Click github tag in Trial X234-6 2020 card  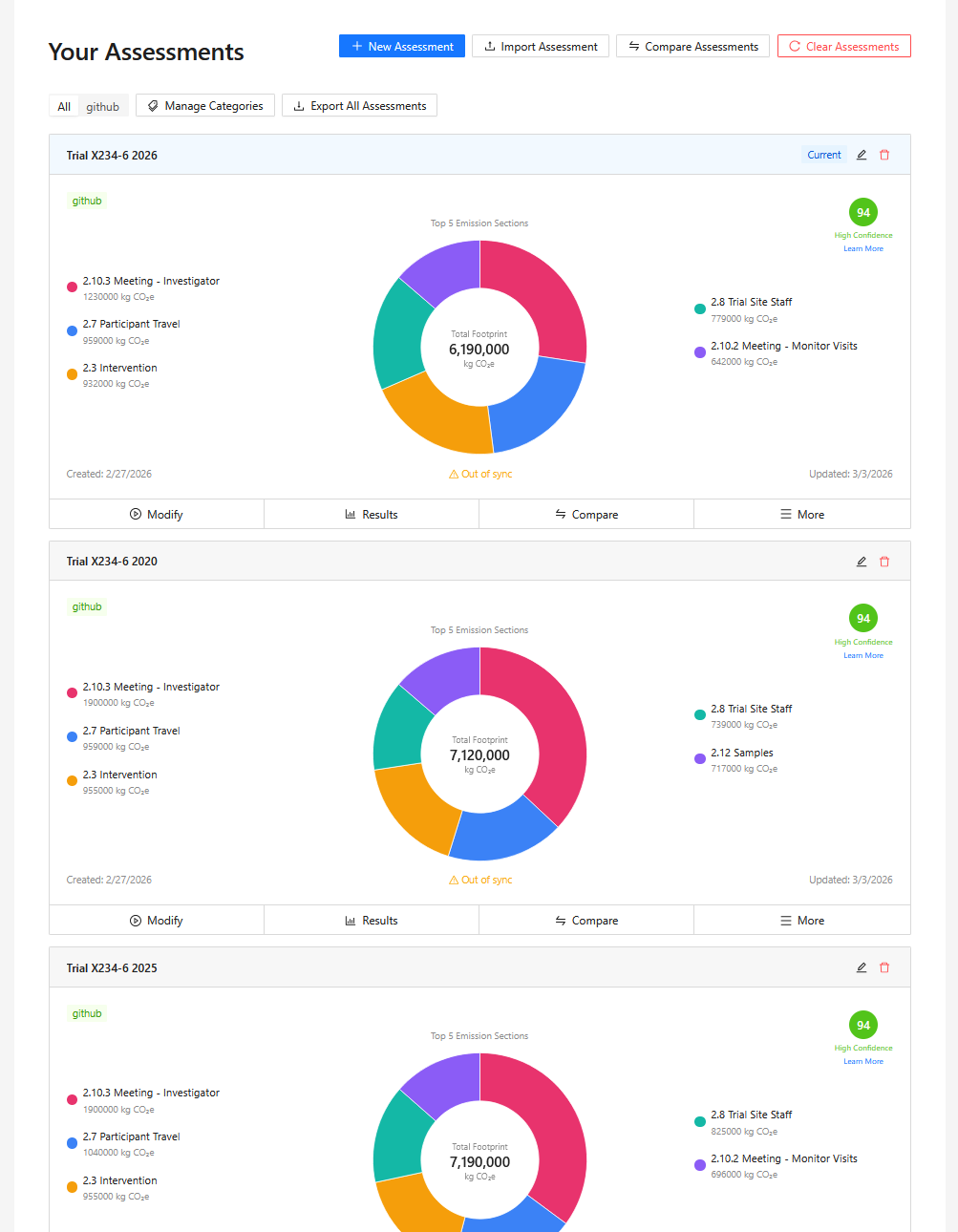point(87,606)
